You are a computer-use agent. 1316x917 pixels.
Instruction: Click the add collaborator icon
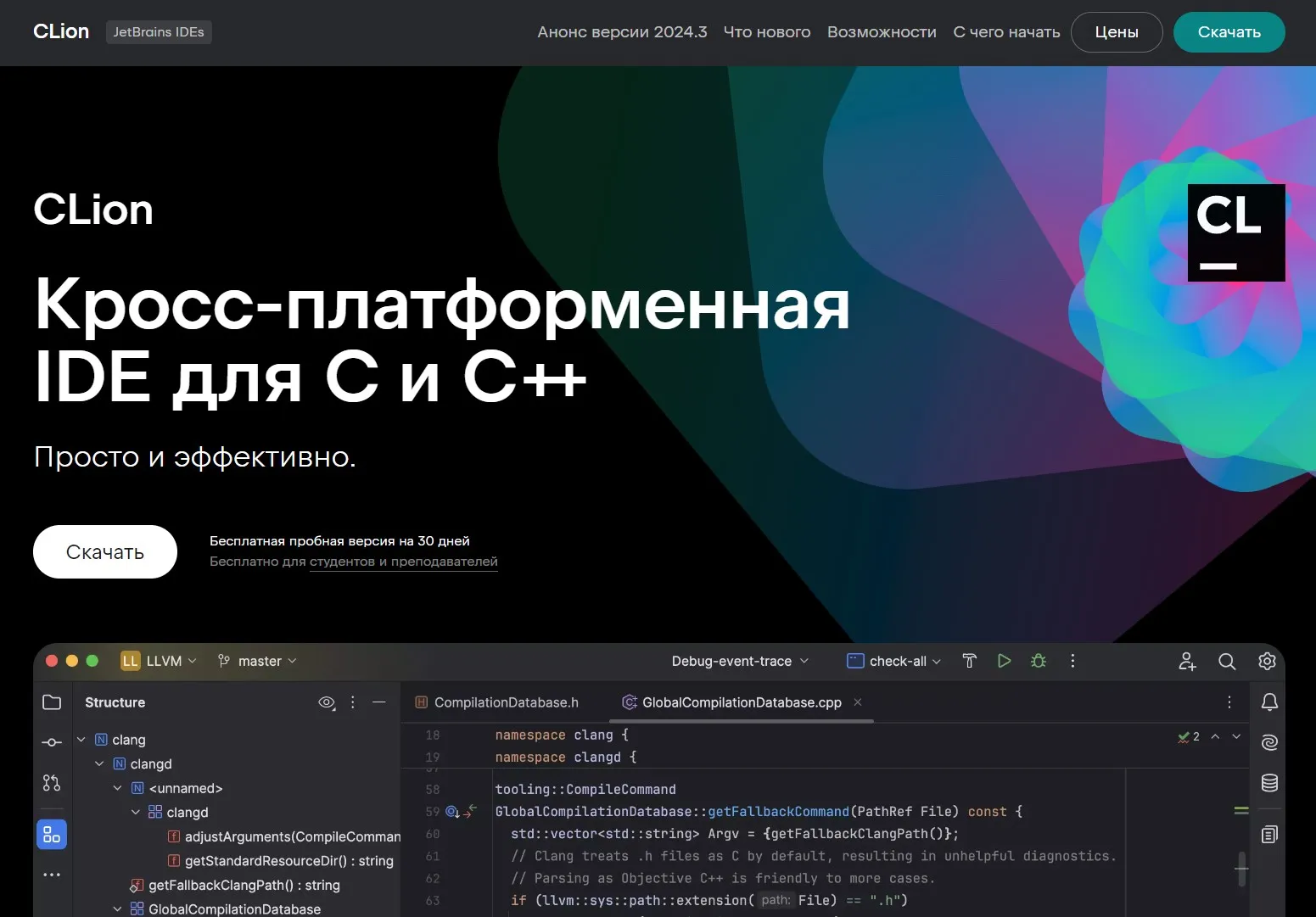[1187, 662]
